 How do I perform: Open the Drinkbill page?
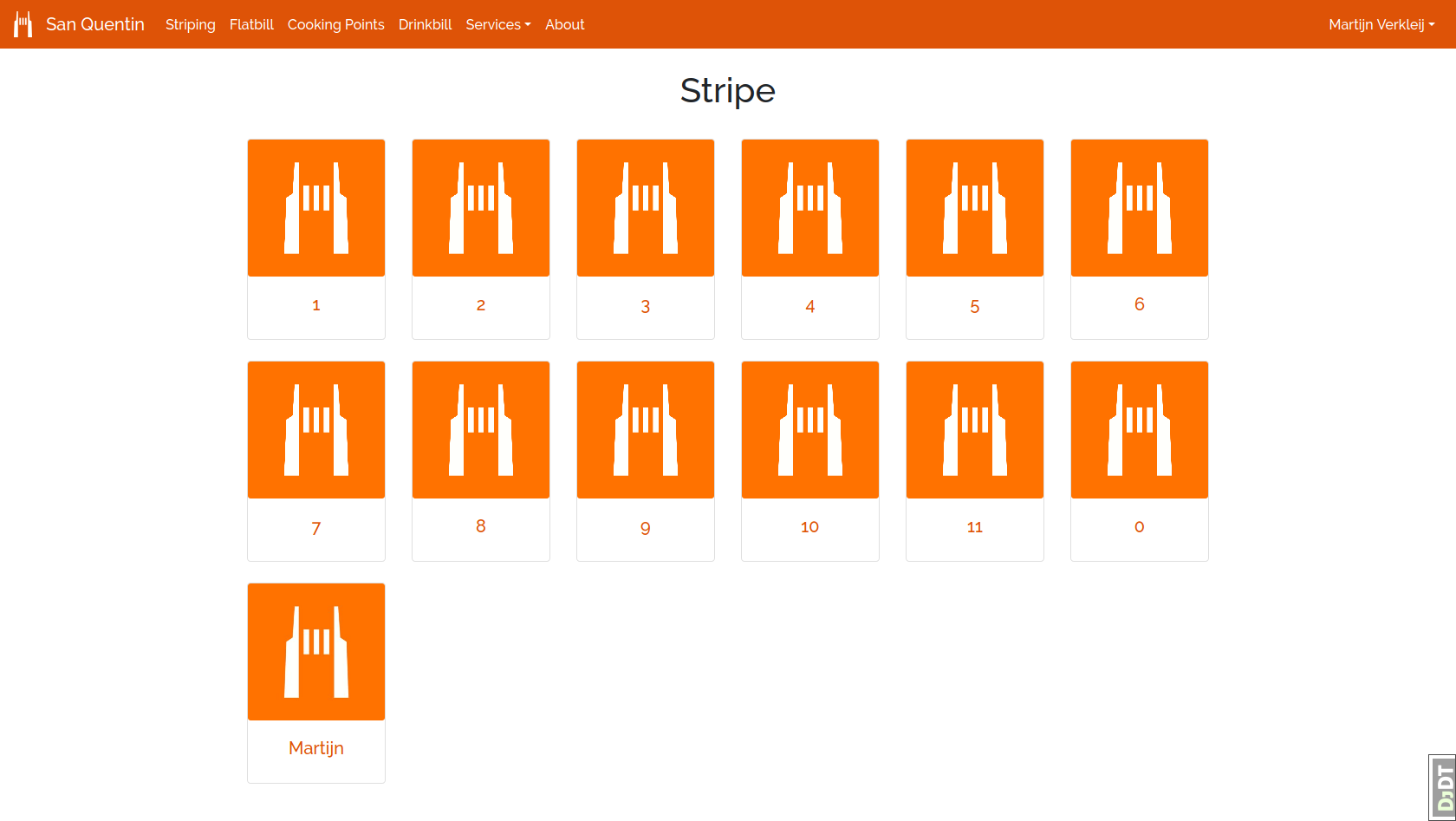425,24
